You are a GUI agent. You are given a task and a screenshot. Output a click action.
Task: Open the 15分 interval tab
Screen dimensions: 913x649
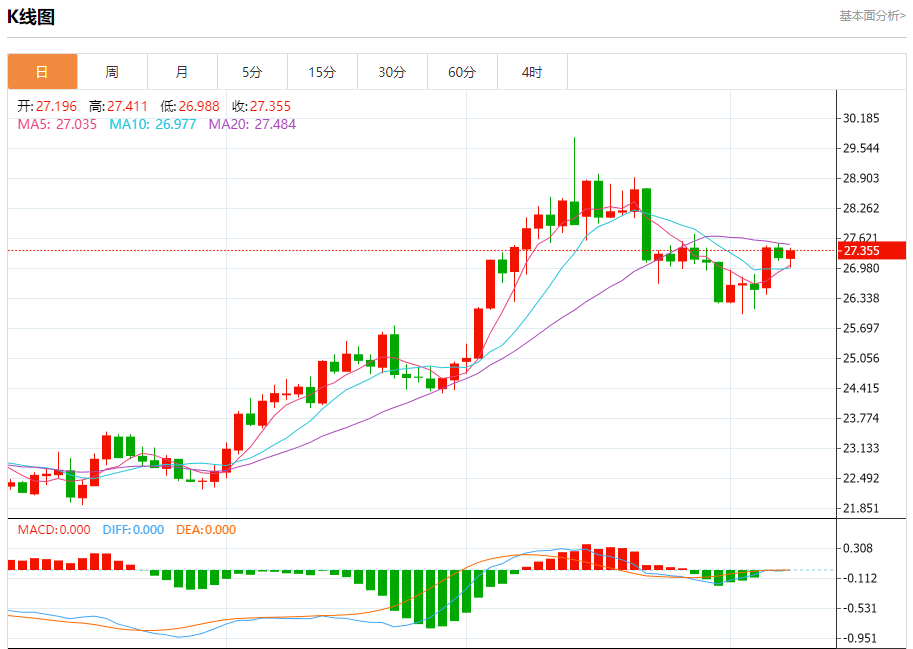pos(322,72)
